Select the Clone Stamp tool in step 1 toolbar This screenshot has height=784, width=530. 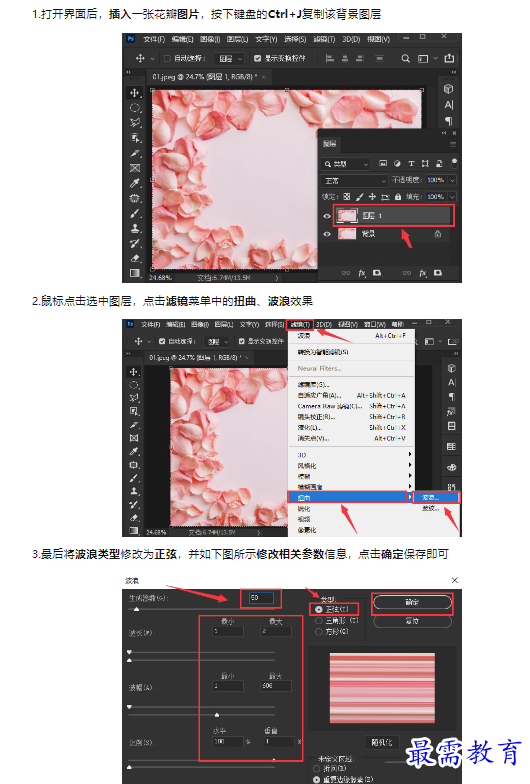[x=134, y=228]
